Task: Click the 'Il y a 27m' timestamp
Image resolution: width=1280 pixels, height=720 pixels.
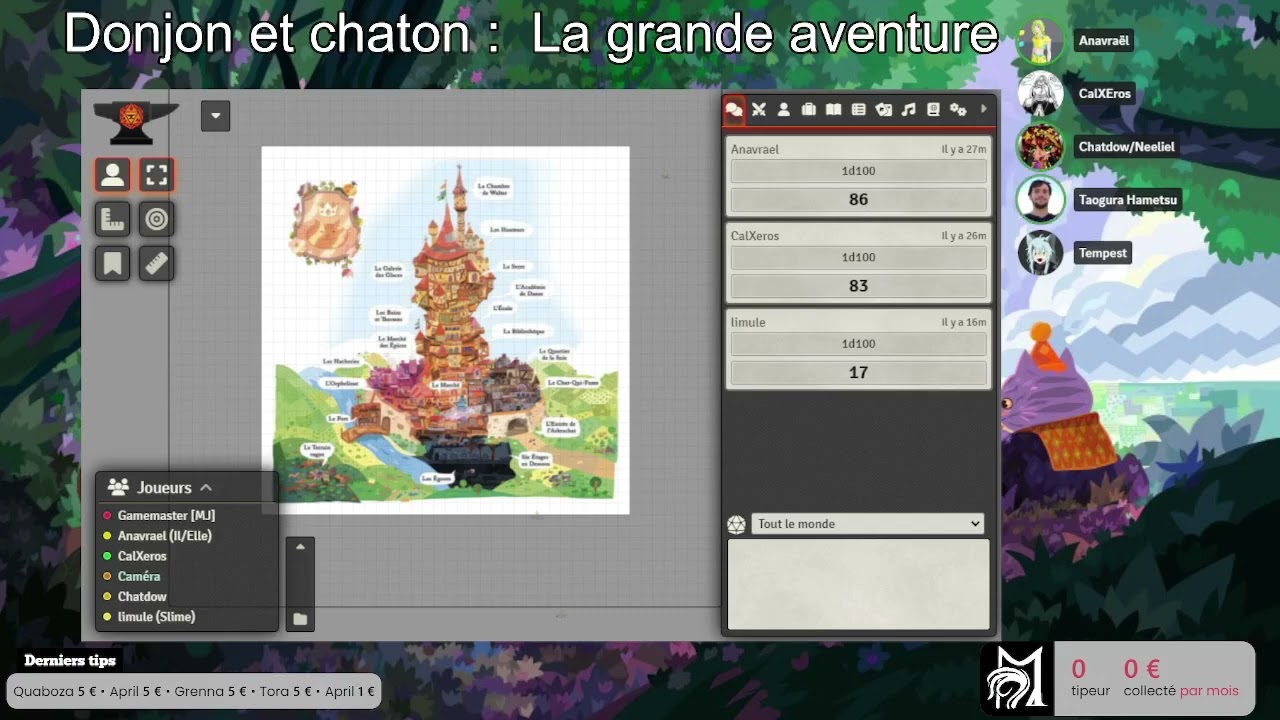Action: (964, 150)
